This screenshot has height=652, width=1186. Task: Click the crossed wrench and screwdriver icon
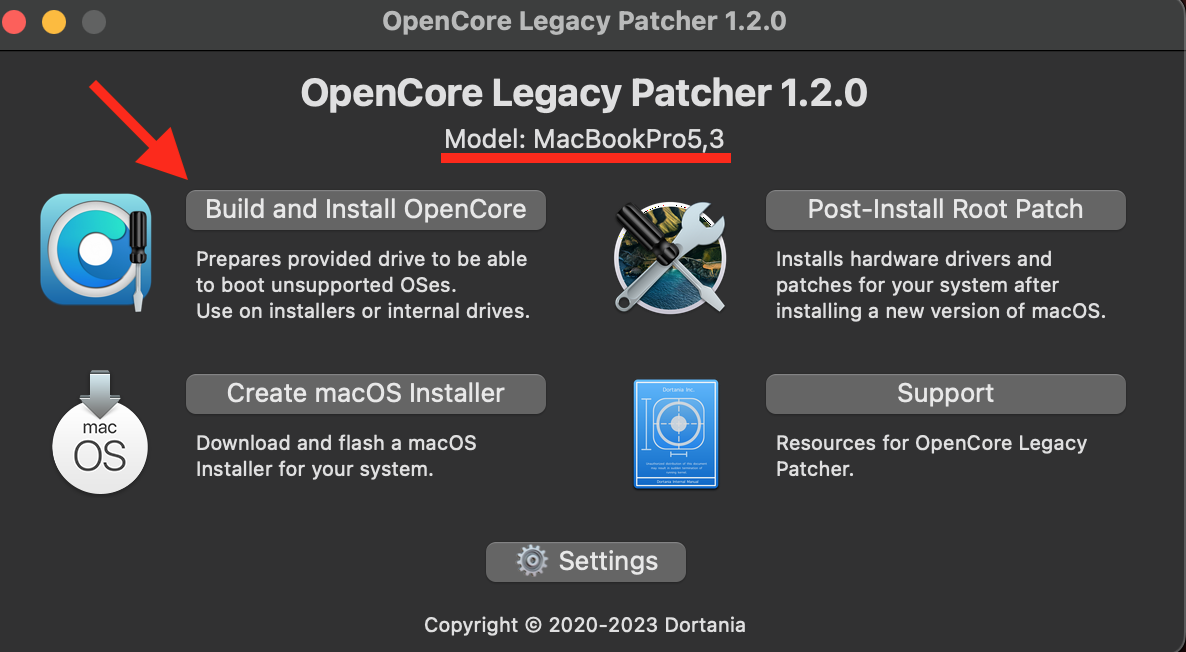click(668, 256)
